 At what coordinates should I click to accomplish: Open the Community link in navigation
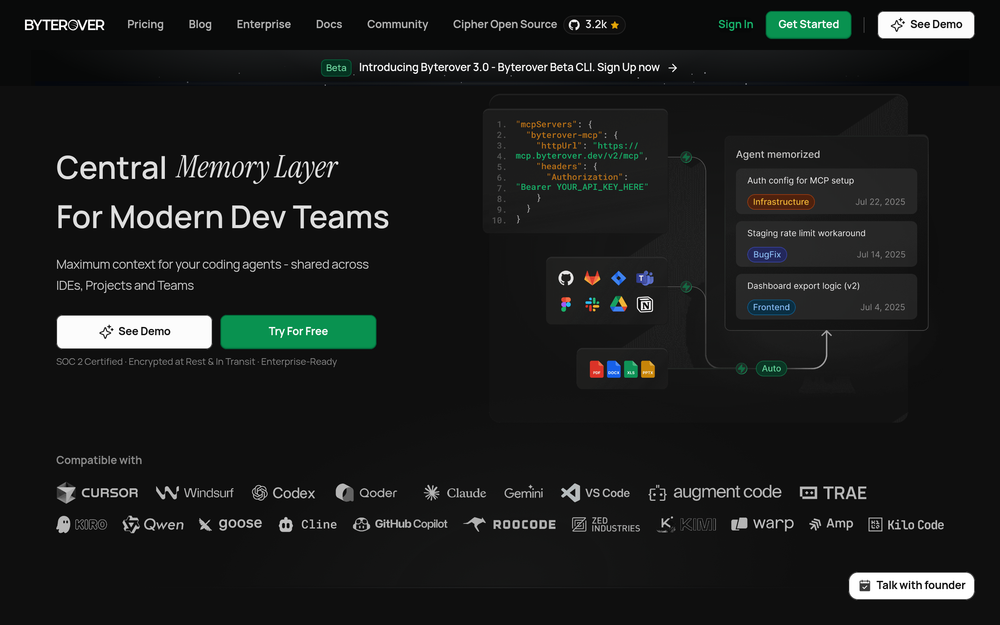pos(397,24)
